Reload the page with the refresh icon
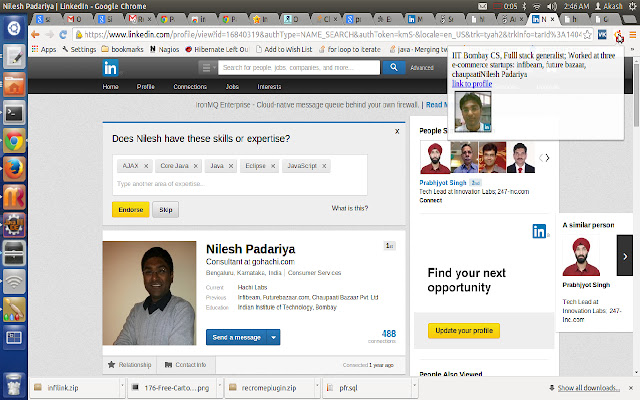 63,35
